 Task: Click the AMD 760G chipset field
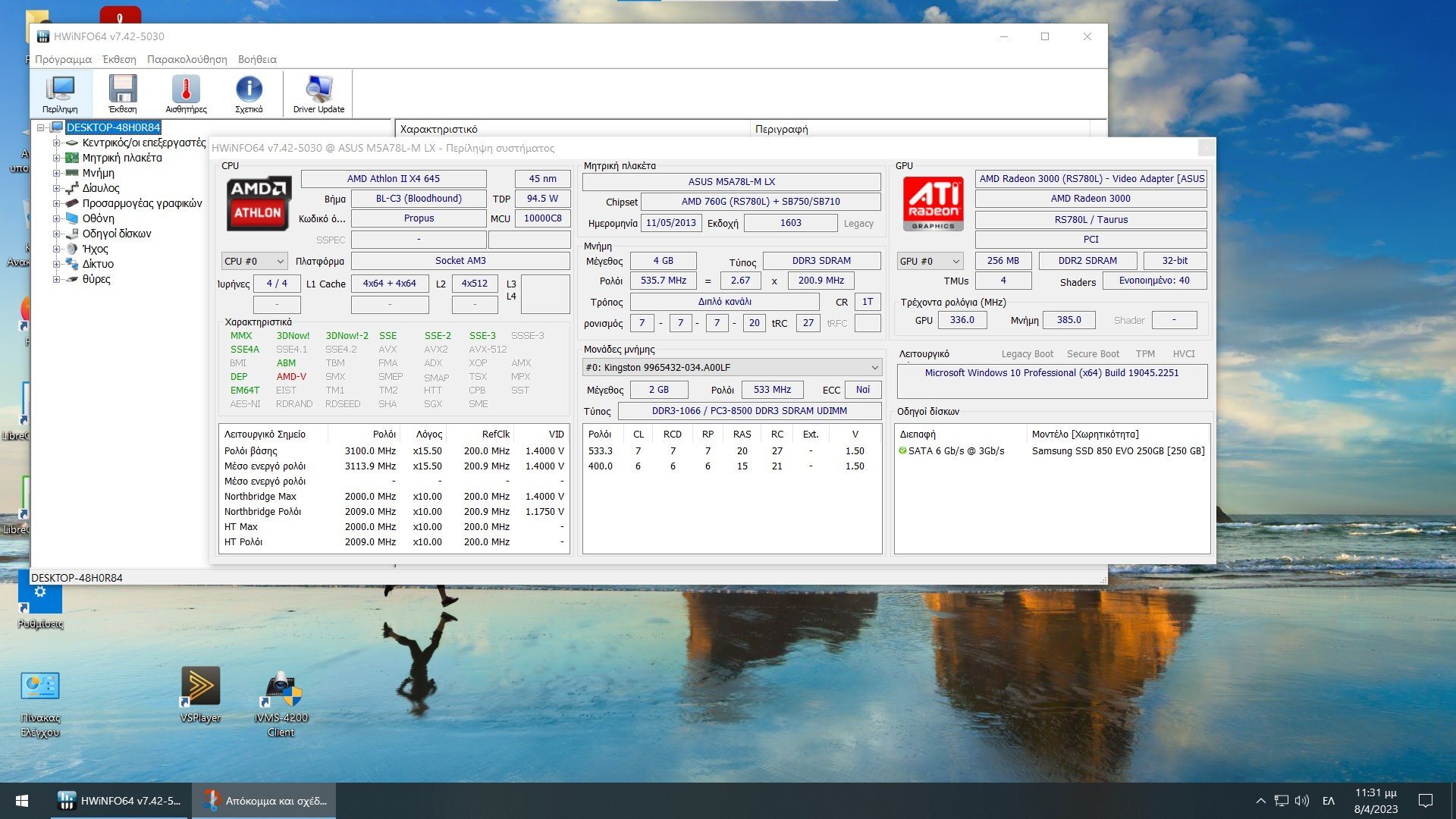coord(761,202)
